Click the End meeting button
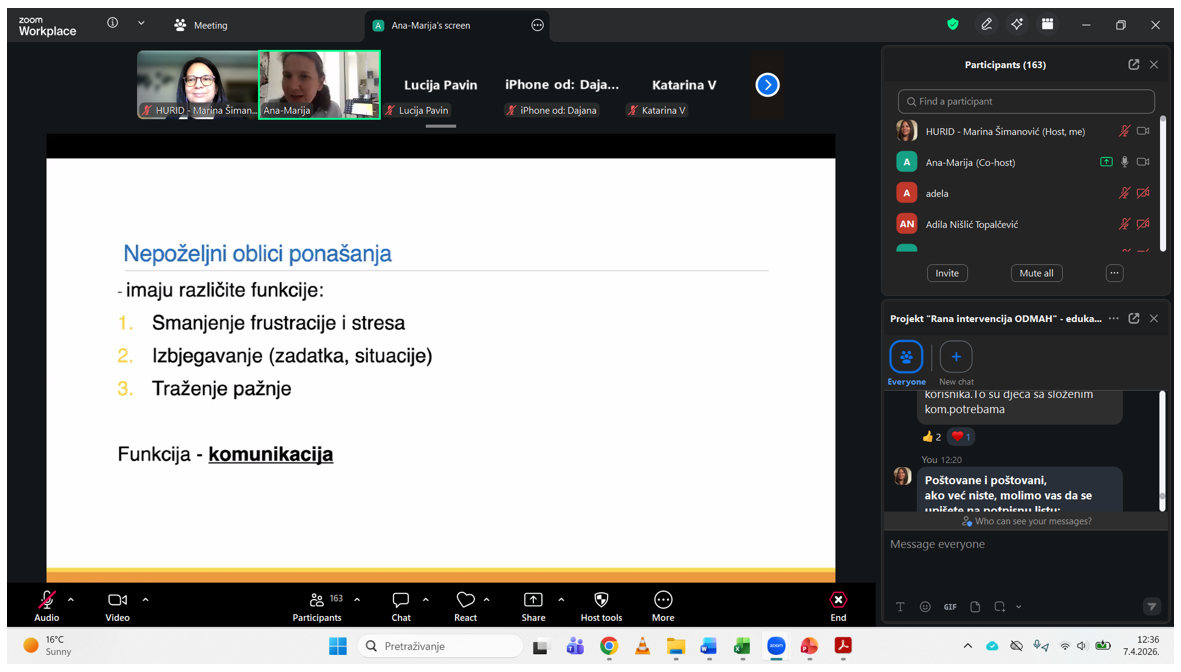This screenshot has height=672, width=1181. pos(838,604)
